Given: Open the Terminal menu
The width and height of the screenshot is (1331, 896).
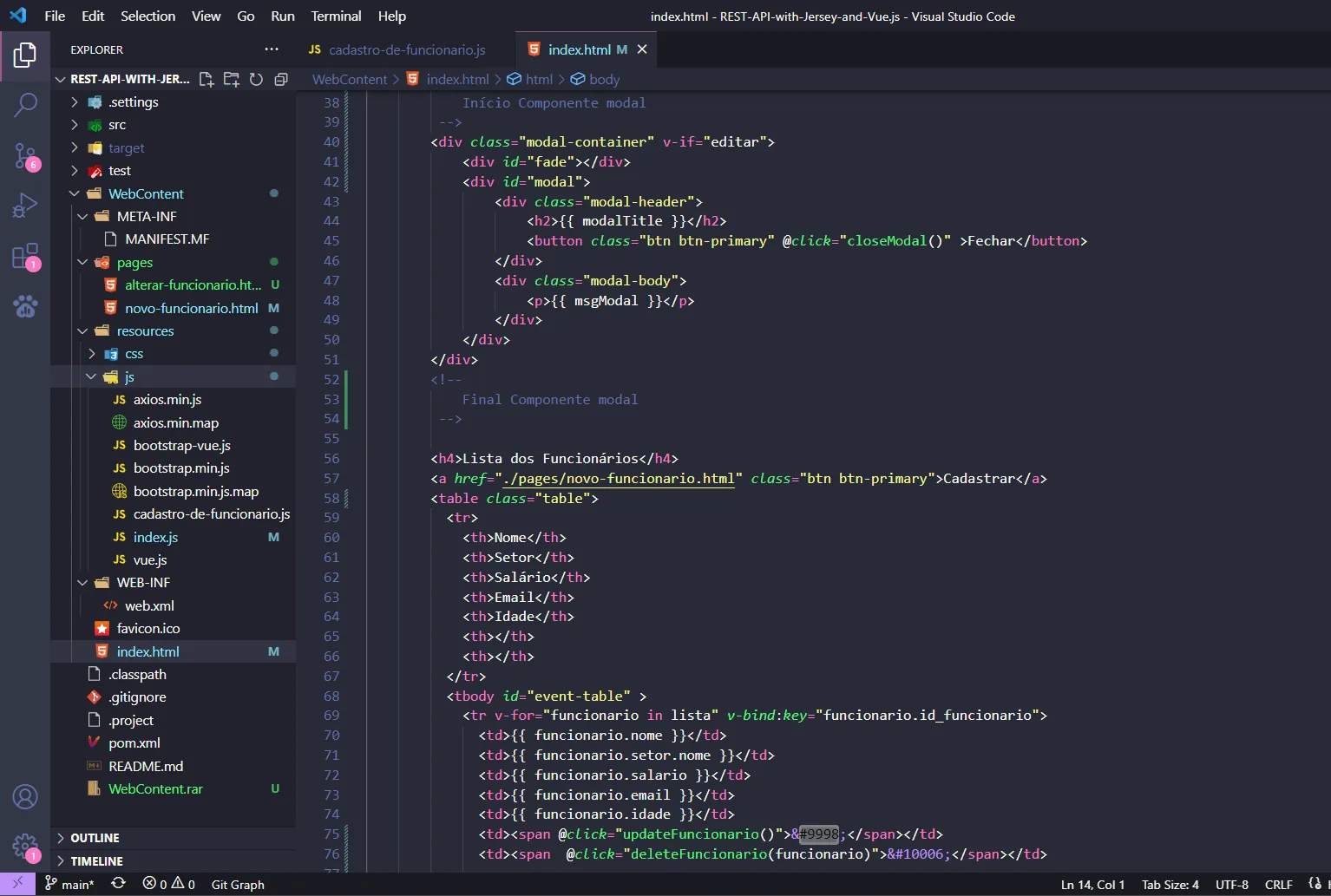Looking at the screenshot, I should click(336, 16).
